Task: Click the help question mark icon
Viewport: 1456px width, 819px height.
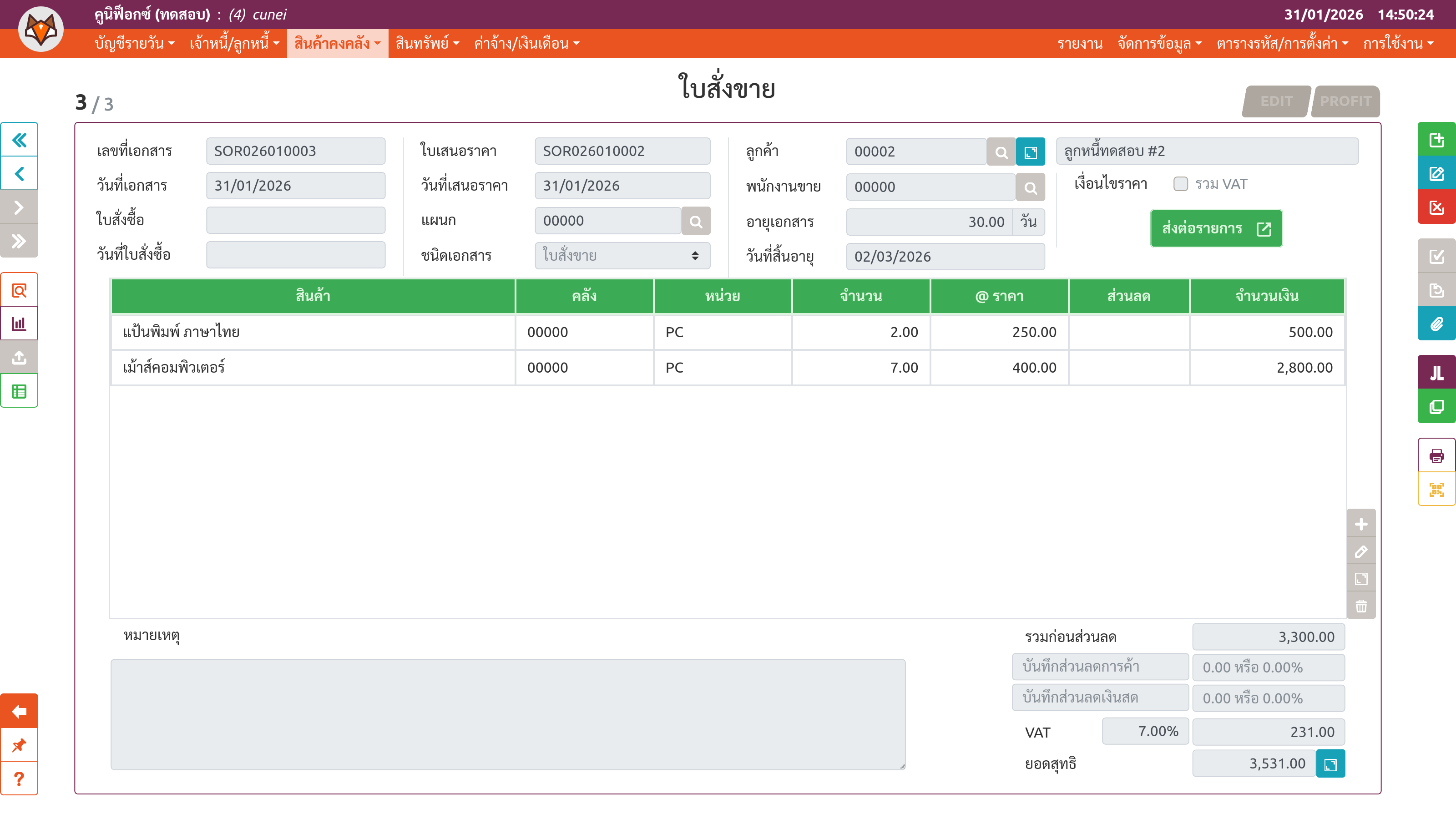Action: coord(19,779)
